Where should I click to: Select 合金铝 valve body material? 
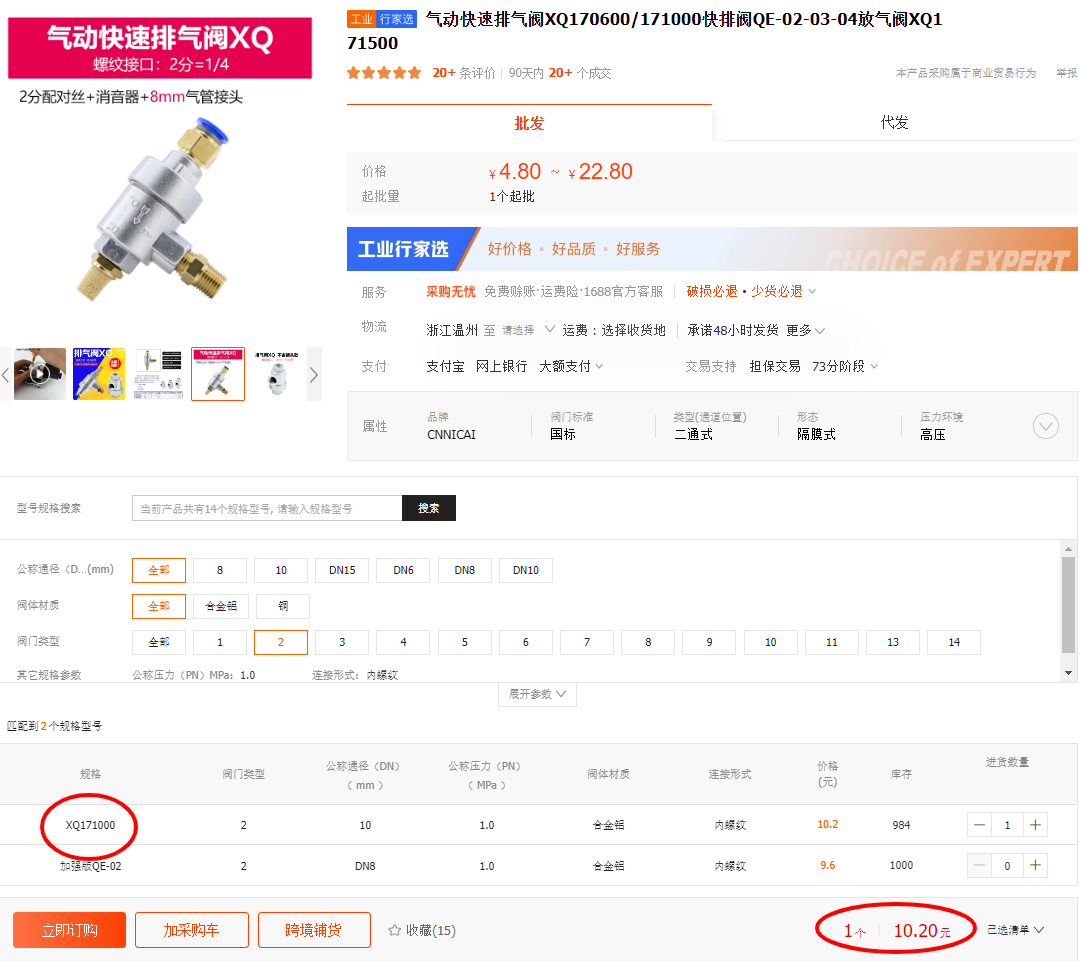(x=220, y=606)
